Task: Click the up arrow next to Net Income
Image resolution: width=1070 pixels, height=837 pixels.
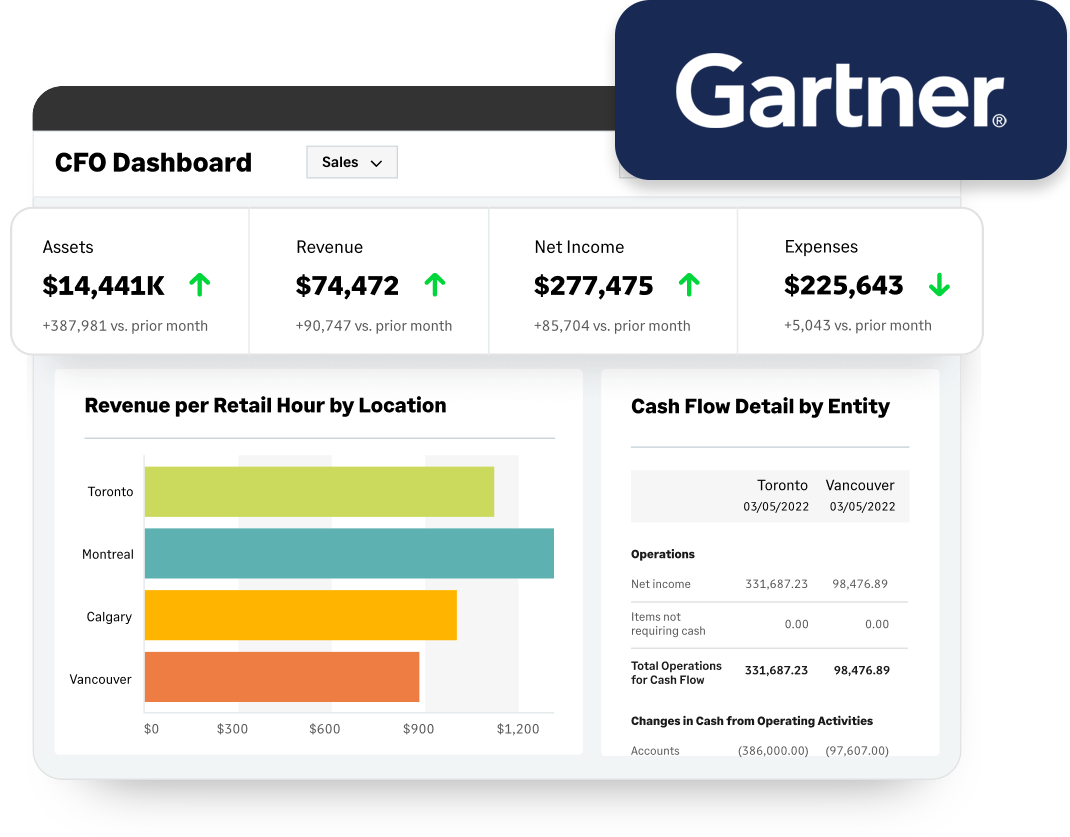Action: 688,286
